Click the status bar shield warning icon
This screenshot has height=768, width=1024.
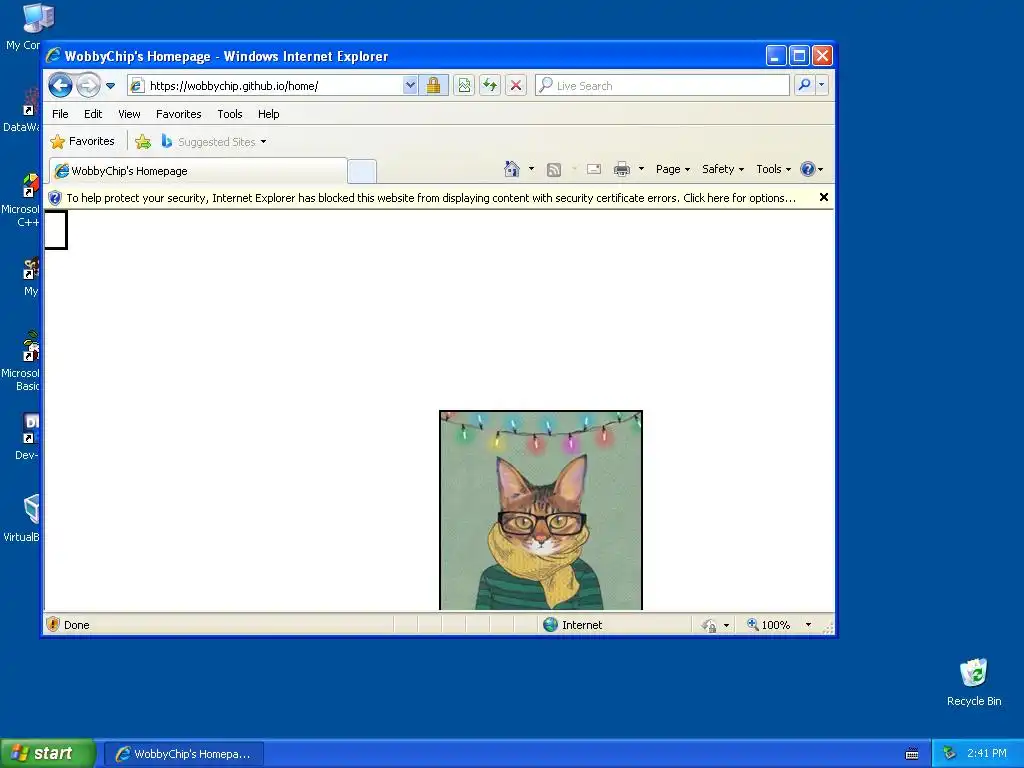pos(53,624)
